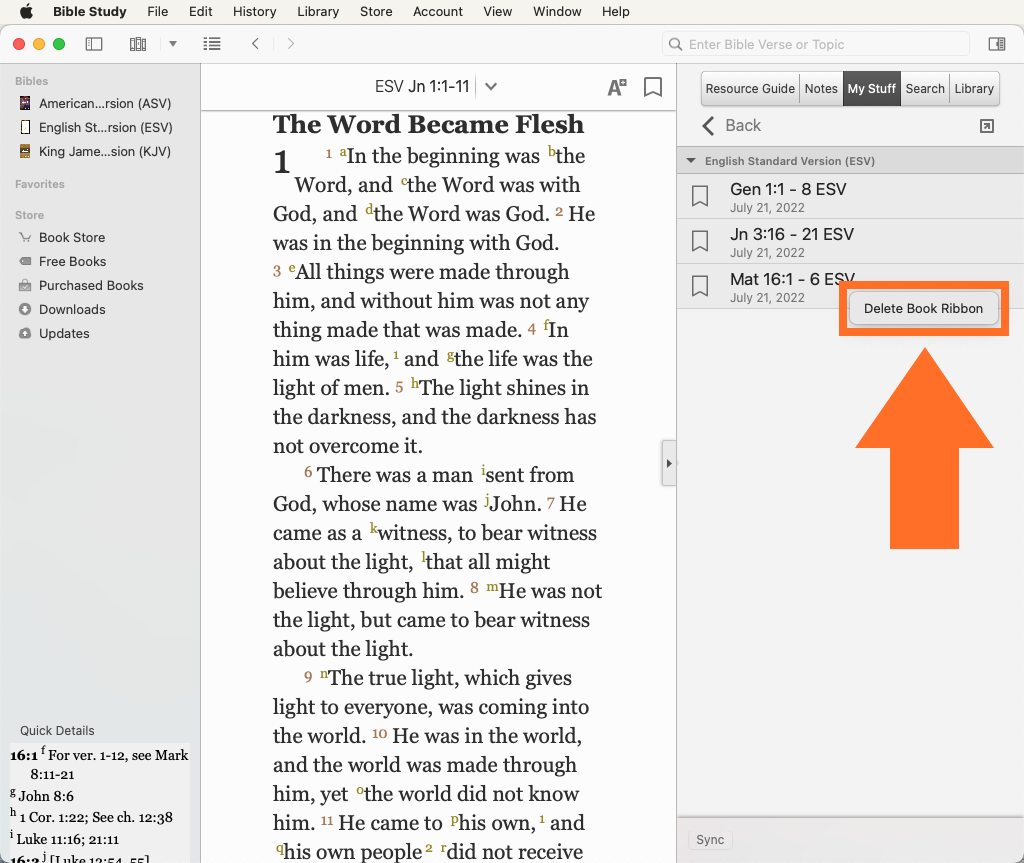Toggle the right study panel icon
This screenshot has height=863, width=1024.
[x=996, y=44]
